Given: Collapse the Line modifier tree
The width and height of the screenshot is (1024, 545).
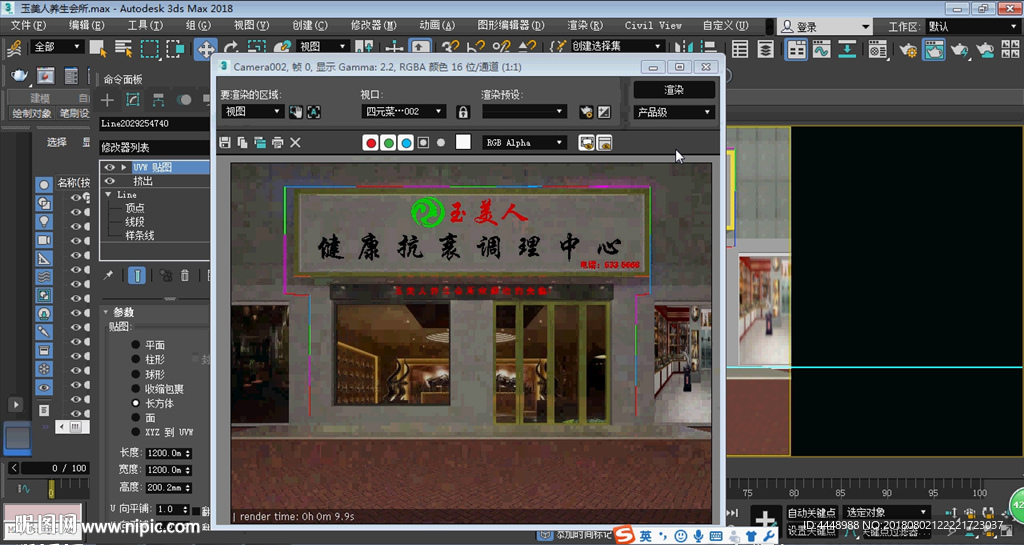Looking at the screenshot, I should (109, 195).
